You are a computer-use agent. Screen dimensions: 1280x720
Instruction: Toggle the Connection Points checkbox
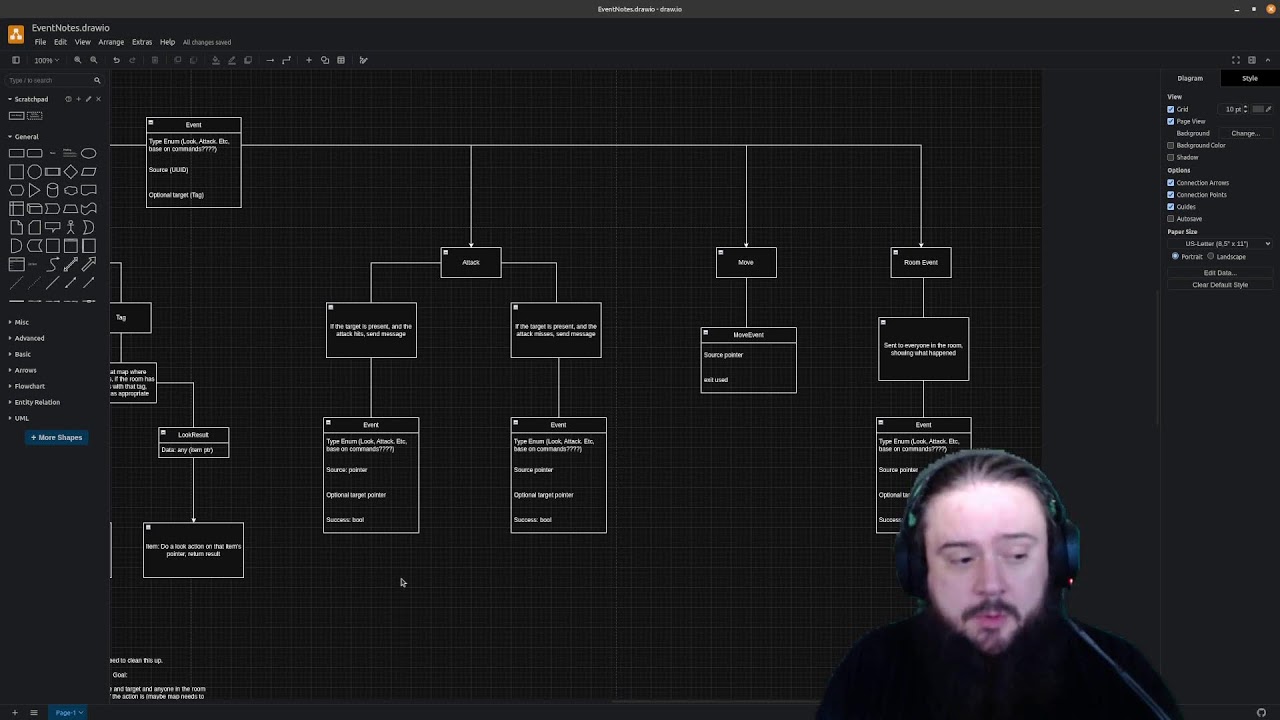click(x=1171, y=195)
